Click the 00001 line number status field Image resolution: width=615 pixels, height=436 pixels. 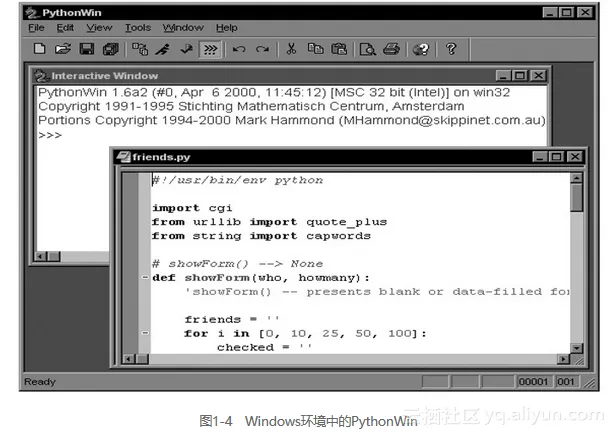tap(533, 382)
